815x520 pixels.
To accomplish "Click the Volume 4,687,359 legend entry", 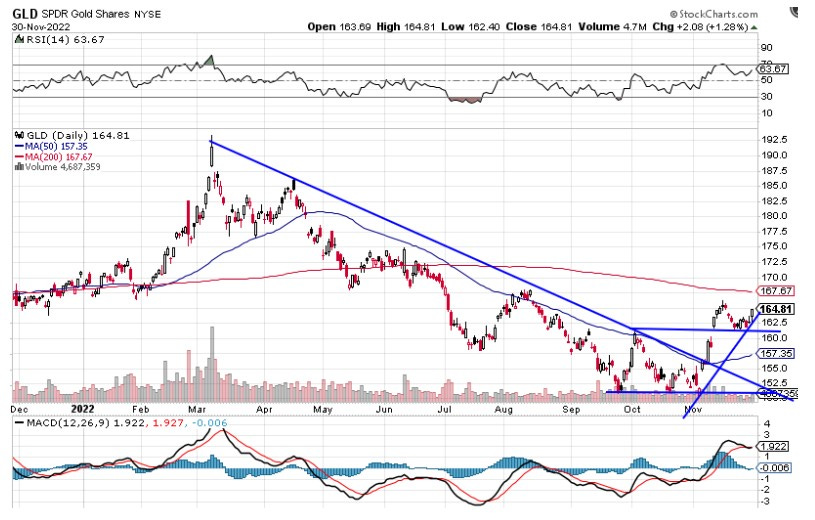I will point(62,166).
